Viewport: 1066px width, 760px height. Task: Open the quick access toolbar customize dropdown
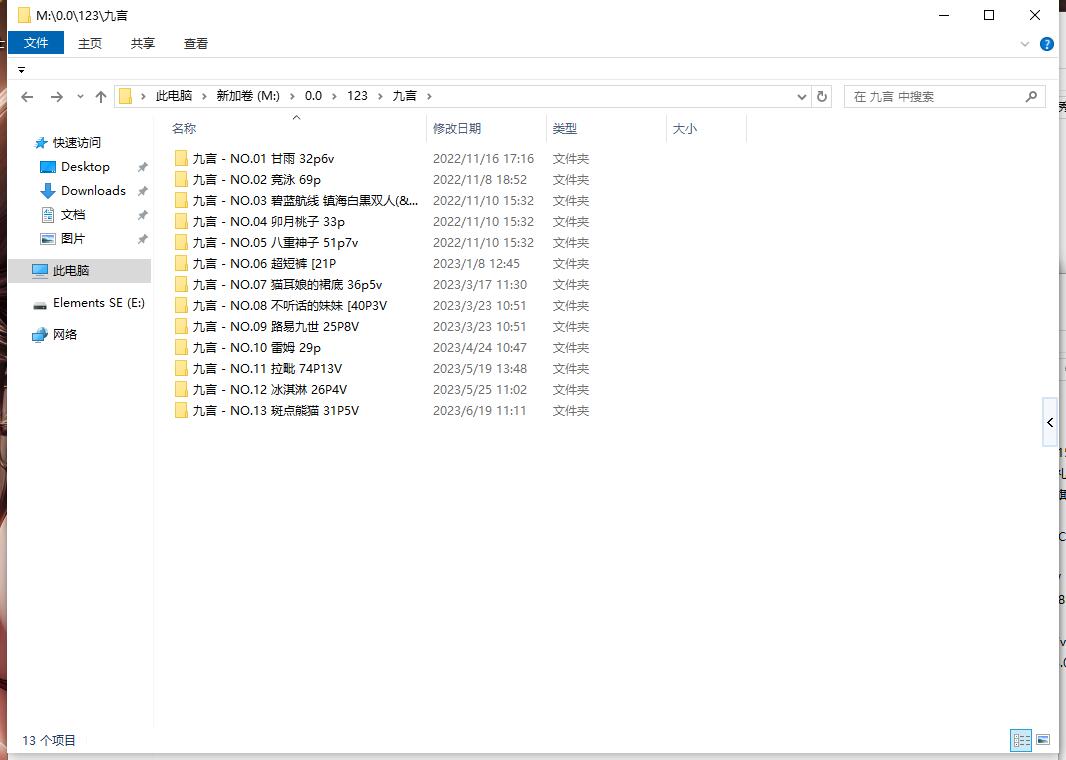[x=21, y=70]
